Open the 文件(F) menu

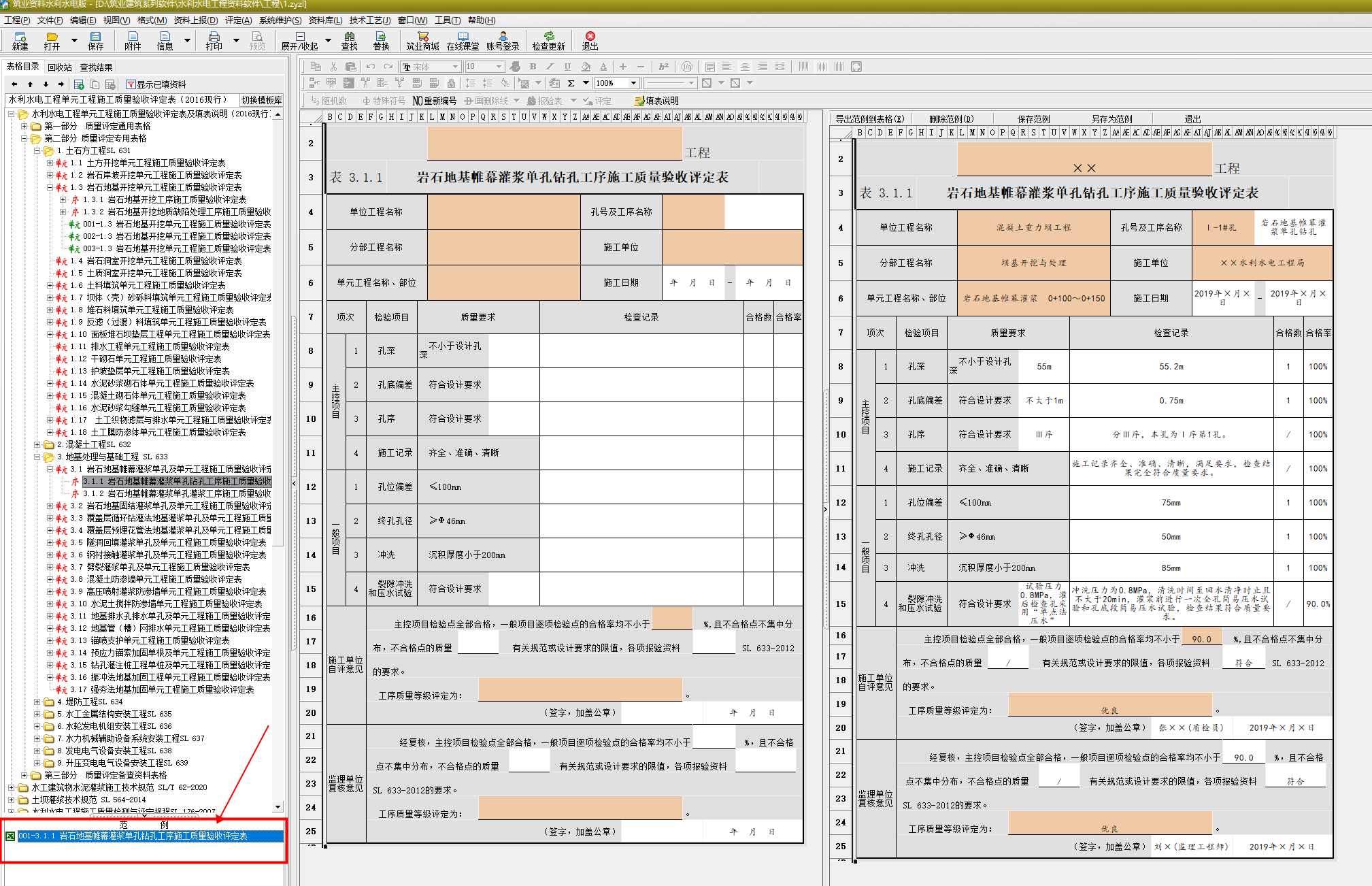tap(50, 20)
